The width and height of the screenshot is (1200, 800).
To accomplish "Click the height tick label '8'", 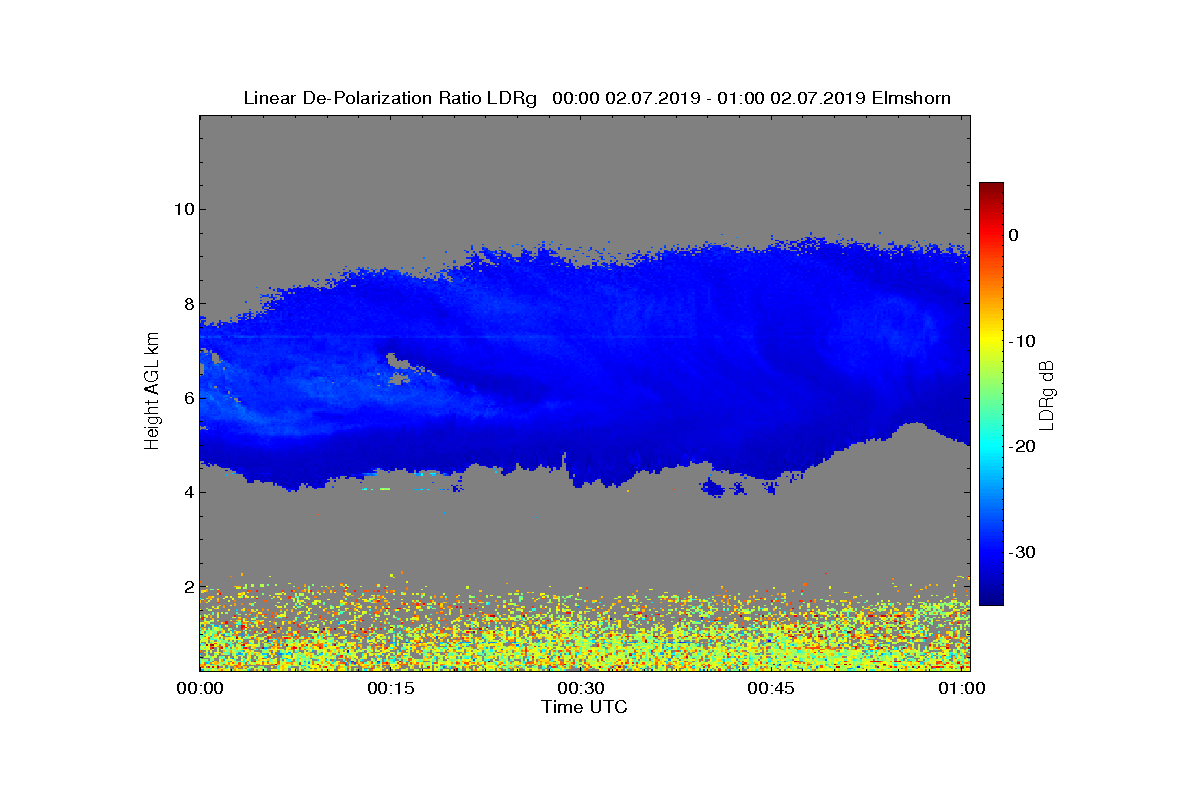I will coord(187,304).
